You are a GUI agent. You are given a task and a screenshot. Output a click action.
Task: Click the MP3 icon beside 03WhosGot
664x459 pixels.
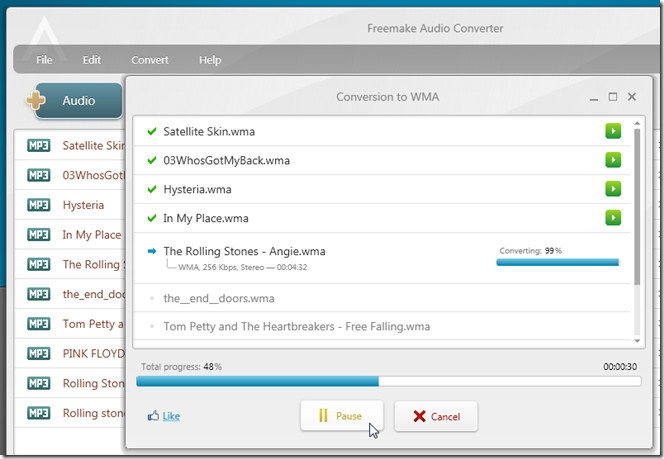click(x=39, y=175)
